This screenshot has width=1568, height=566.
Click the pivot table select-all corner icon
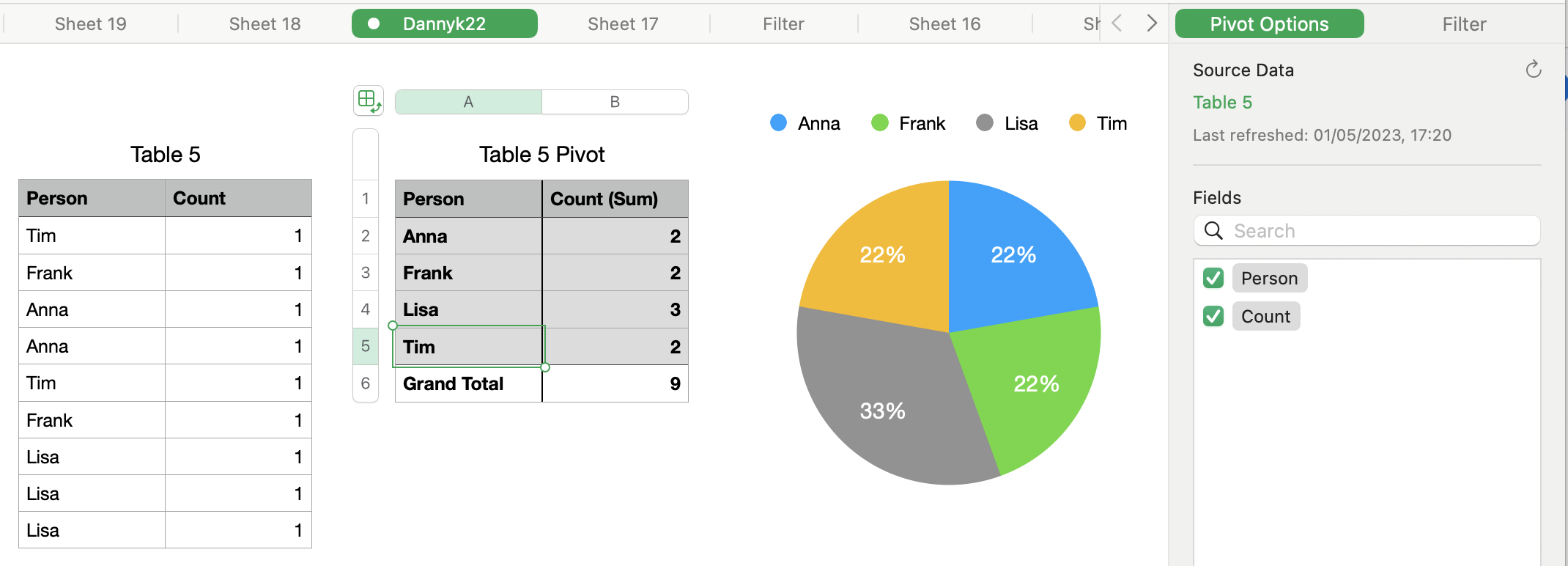pyautogui.click(x=369, y=100)
